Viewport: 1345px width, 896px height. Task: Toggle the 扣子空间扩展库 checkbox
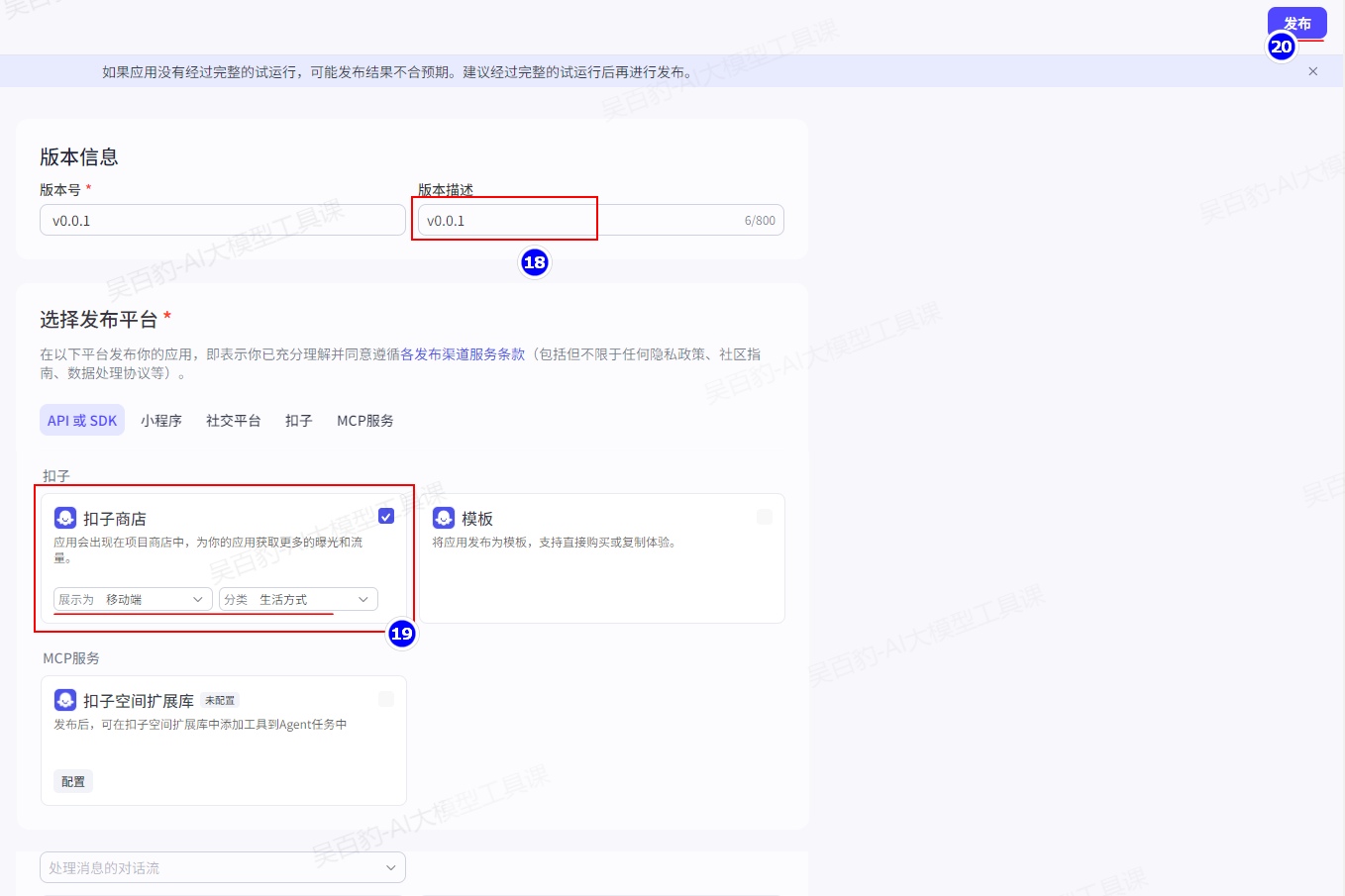(x=386, y=699)
